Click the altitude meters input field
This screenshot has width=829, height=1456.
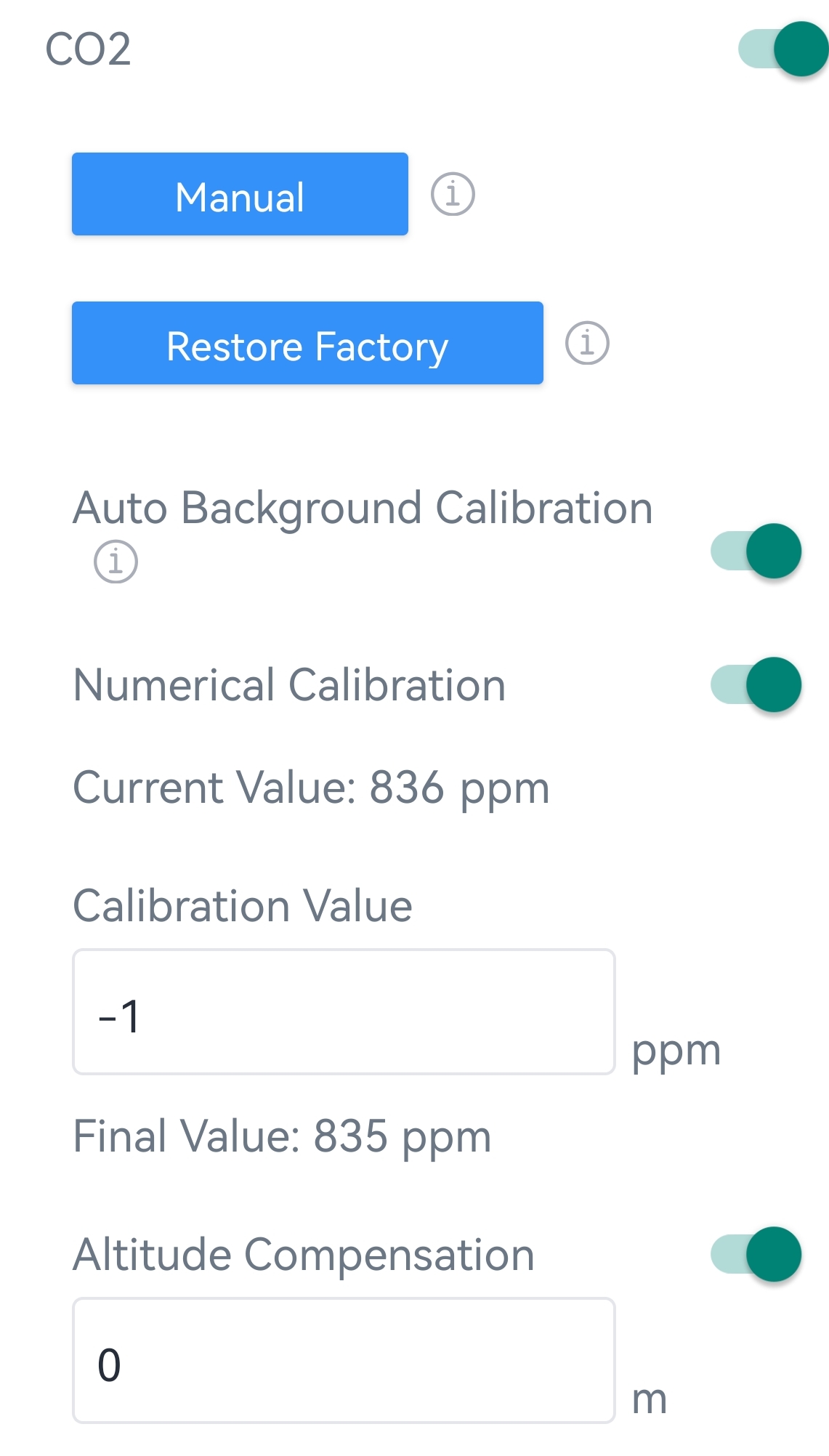(344, 1361)
